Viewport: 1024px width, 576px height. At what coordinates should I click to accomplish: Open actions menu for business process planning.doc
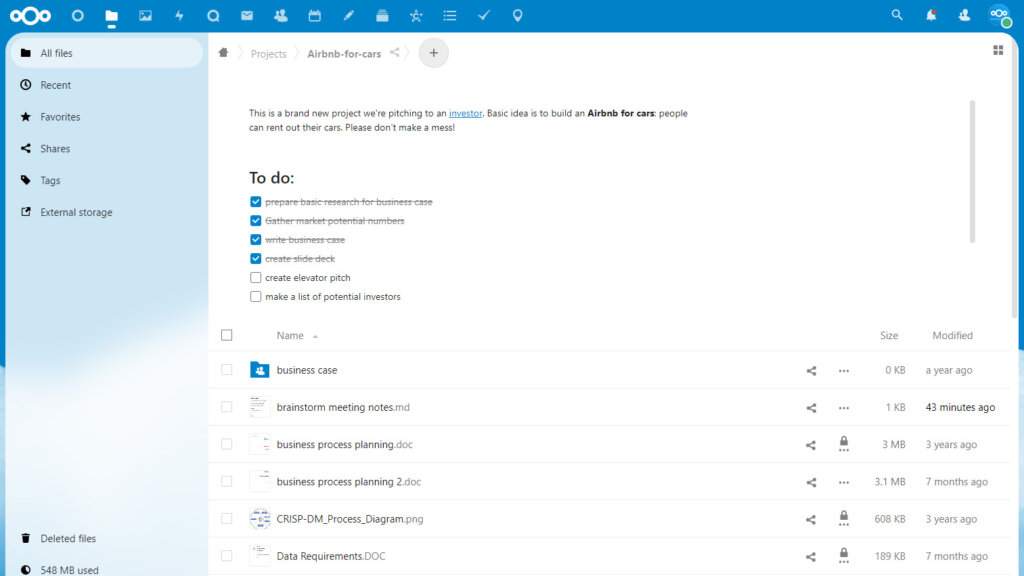tap(843, 444)
